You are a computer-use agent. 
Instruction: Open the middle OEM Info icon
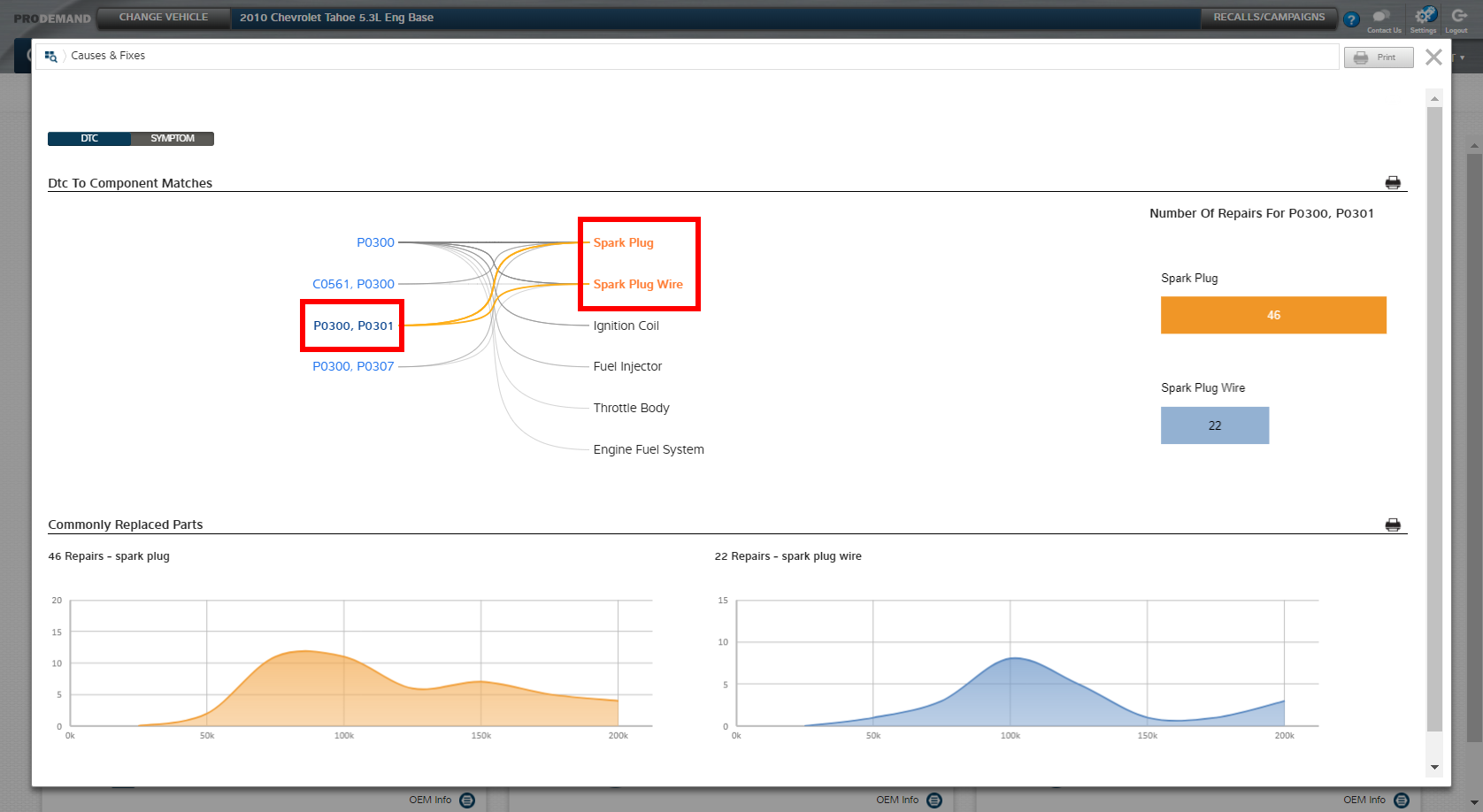pos(934,800)
